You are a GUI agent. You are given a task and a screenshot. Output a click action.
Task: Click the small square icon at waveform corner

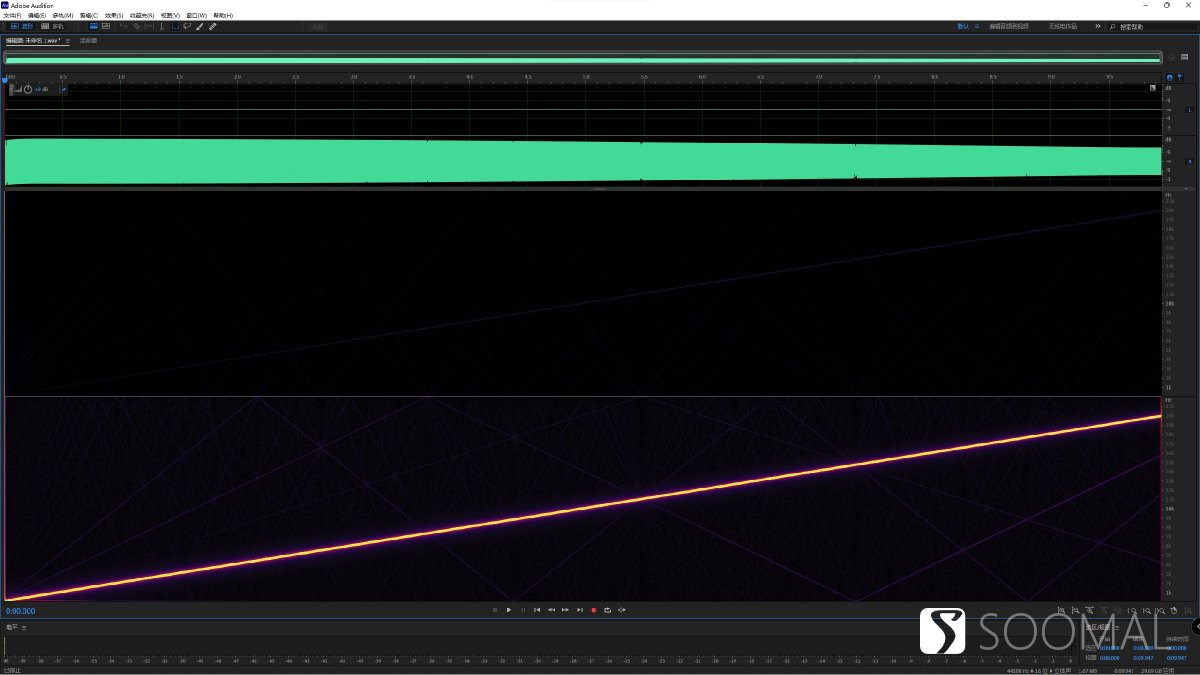[1152, 88]
